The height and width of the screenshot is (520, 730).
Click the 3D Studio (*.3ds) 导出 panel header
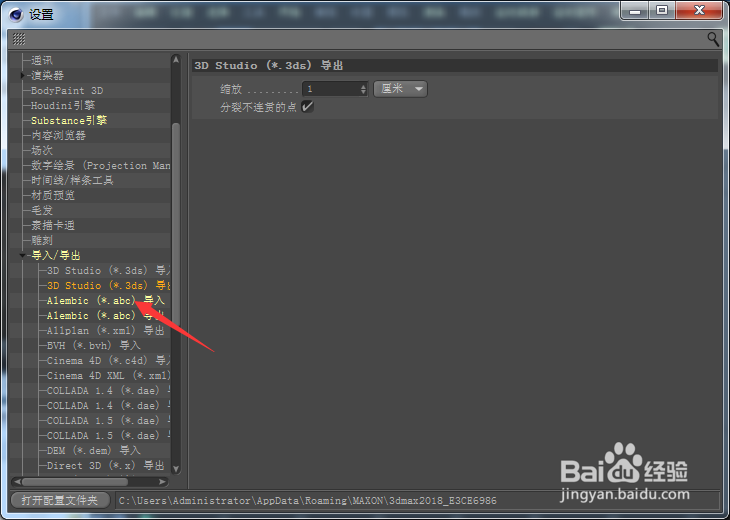pos(454,65)
